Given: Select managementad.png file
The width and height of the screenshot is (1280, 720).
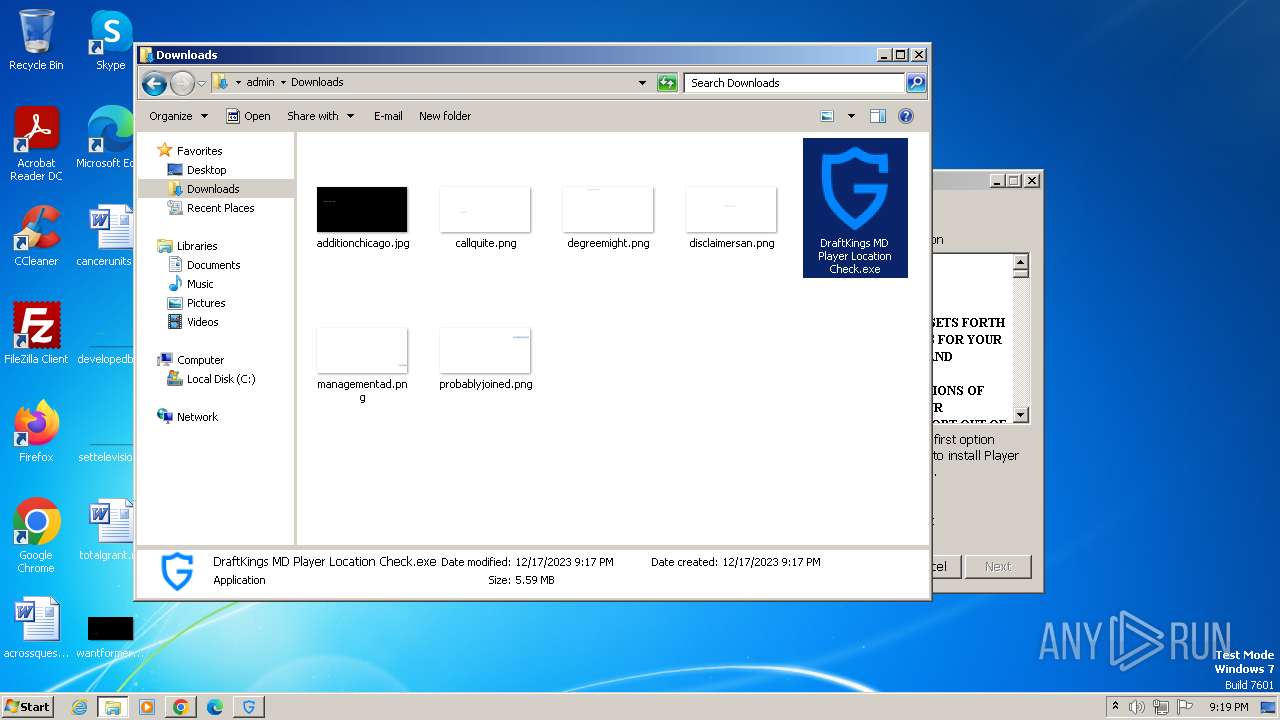Looking at the screenshot, I should pos(362,365).
